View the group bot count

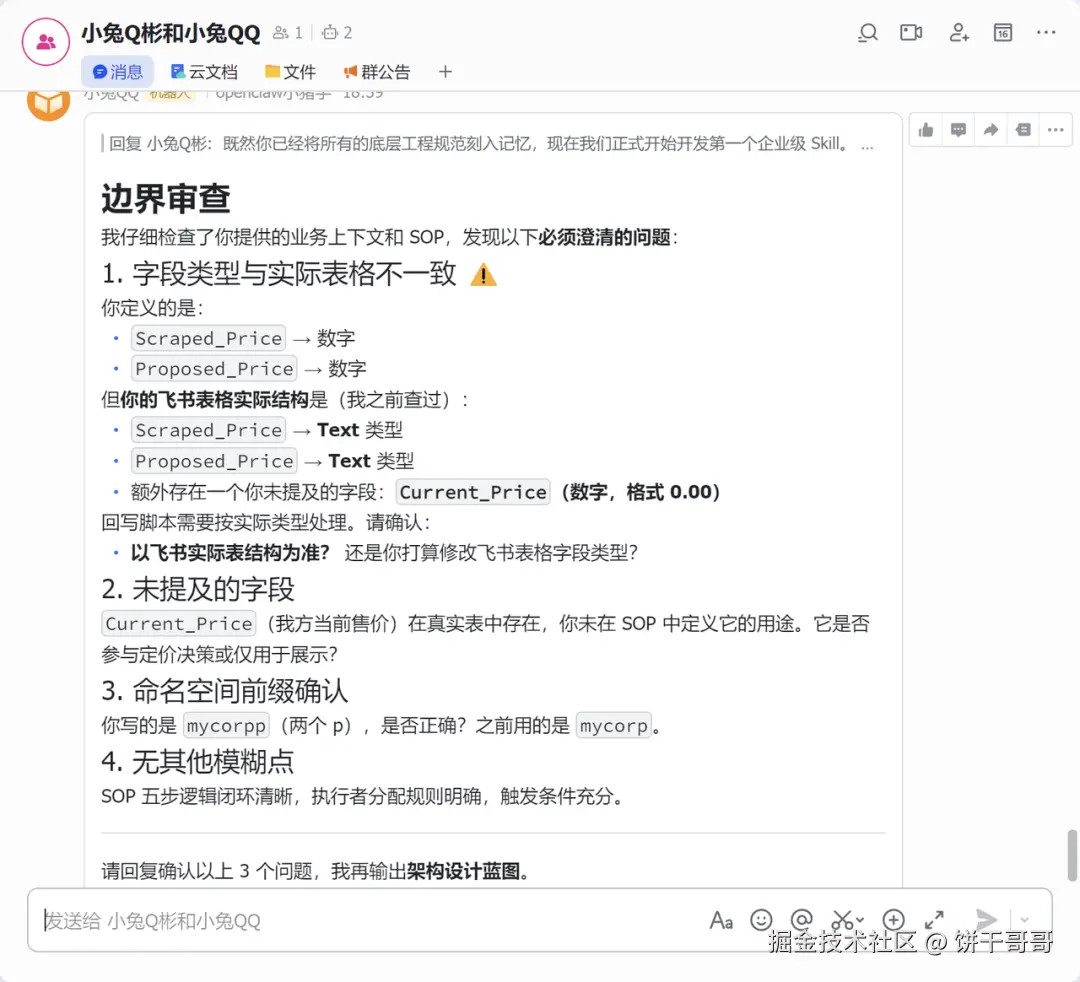point(337,32)
